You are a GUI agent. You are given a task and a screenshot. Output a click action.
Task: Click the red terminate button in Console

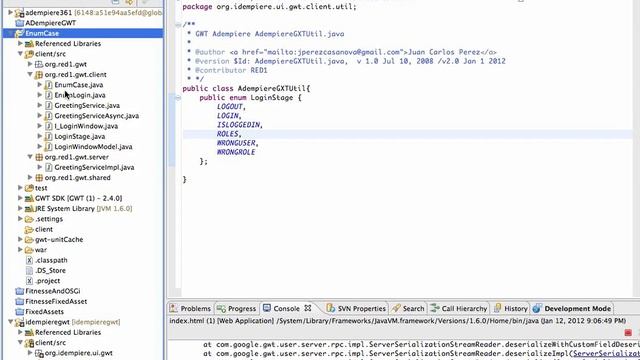click(x=628, y=333)
